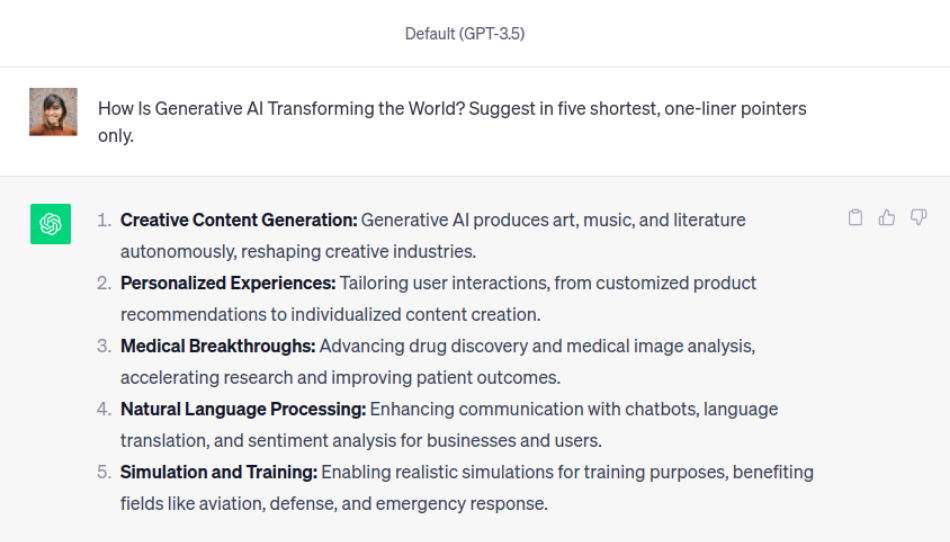Click the thumbs up icon

click(x=886, y=218)
